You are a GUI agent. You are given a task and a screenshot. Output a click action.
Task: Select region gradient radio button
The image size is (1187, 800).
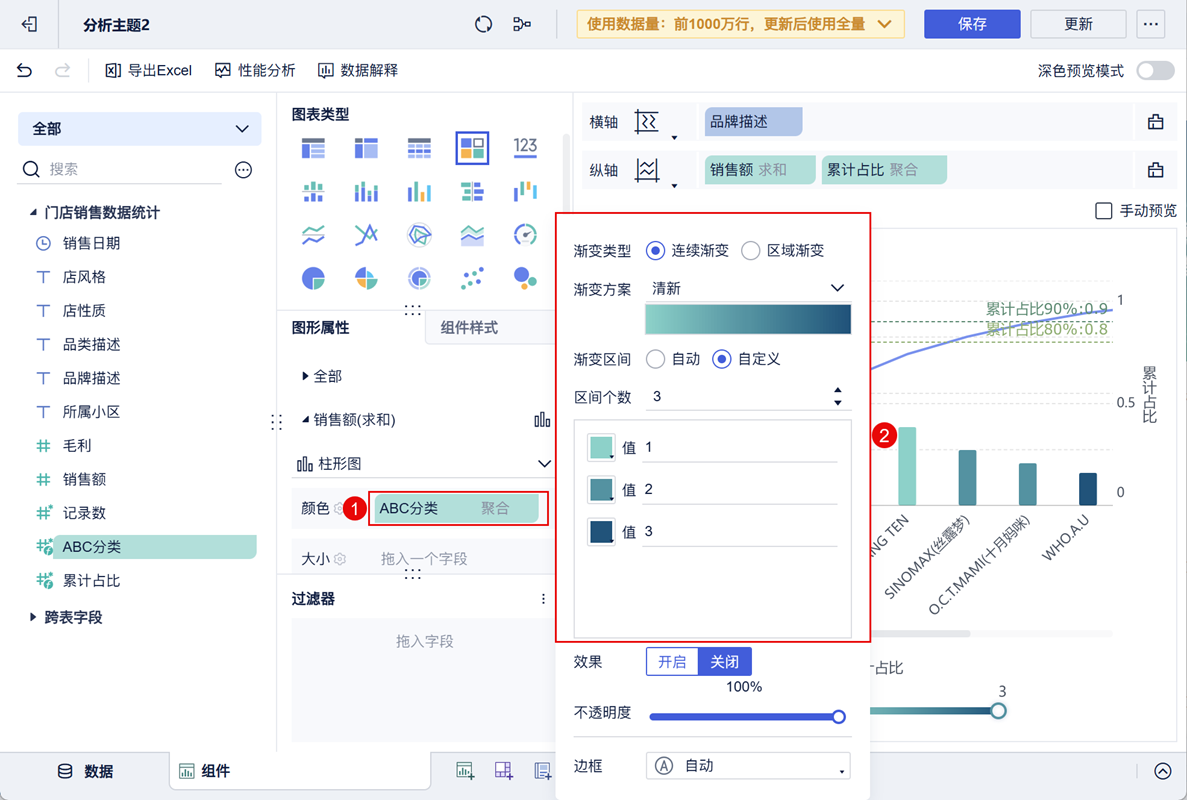pos(750,251)
